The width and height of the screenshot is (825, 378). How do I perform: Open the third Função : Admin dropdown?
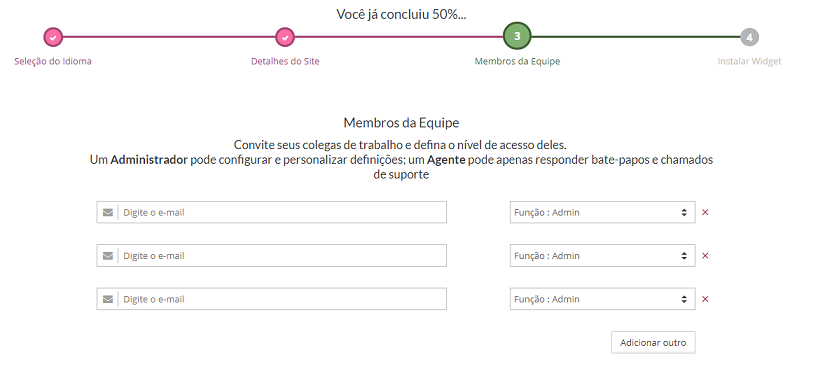(x=602, y=299)
